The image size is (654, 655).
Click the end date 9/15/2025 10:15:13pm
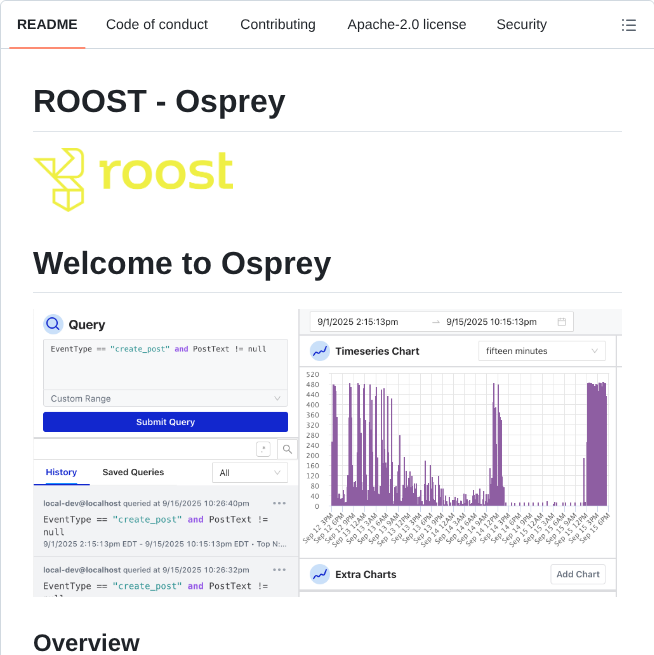coord(491,322)
